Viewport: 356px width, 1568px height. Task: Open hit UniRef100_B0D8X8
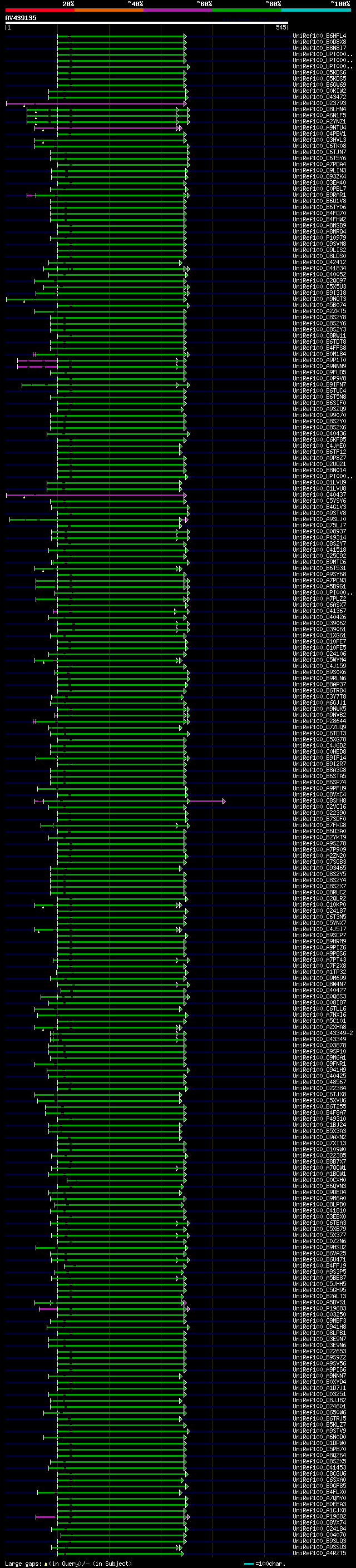click(319, 42)
